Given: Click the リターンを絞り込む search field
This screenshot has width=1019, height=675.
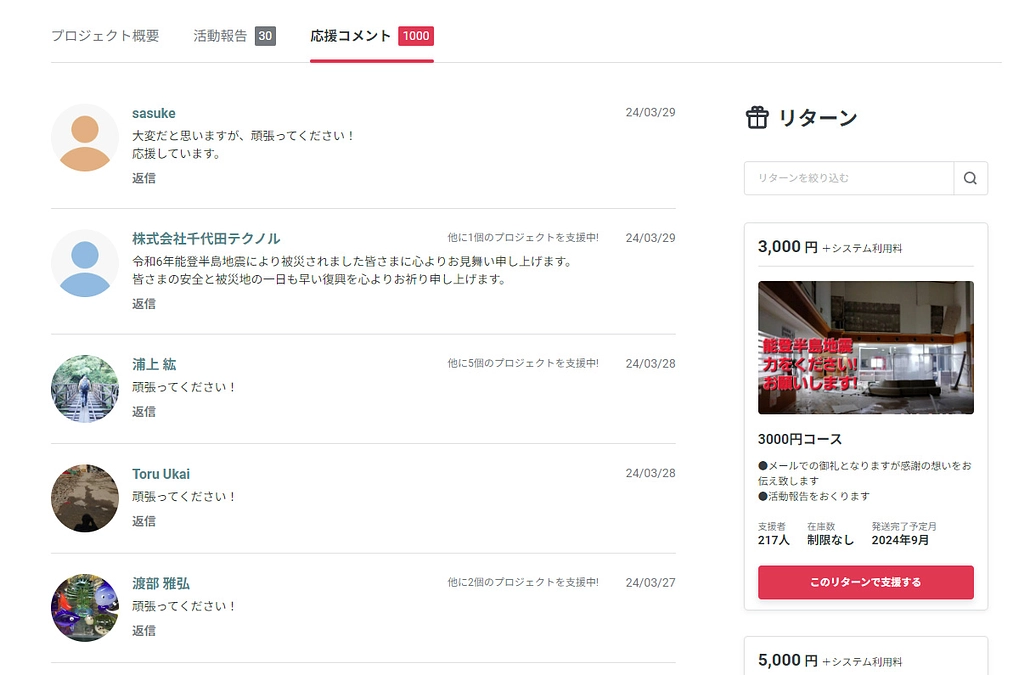Looking at the screenshot, I should (849, 178).
